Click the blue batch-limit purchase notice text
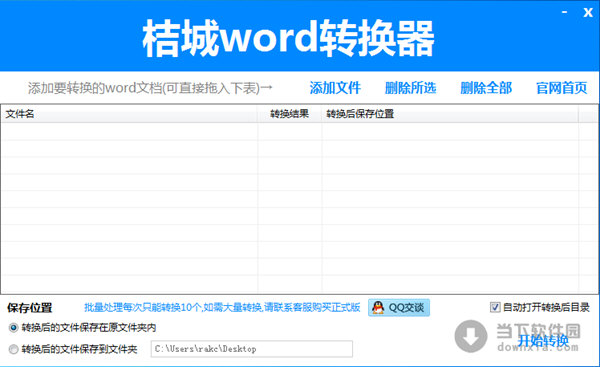This screenshot has height=367, width=600. pos(222,307)
